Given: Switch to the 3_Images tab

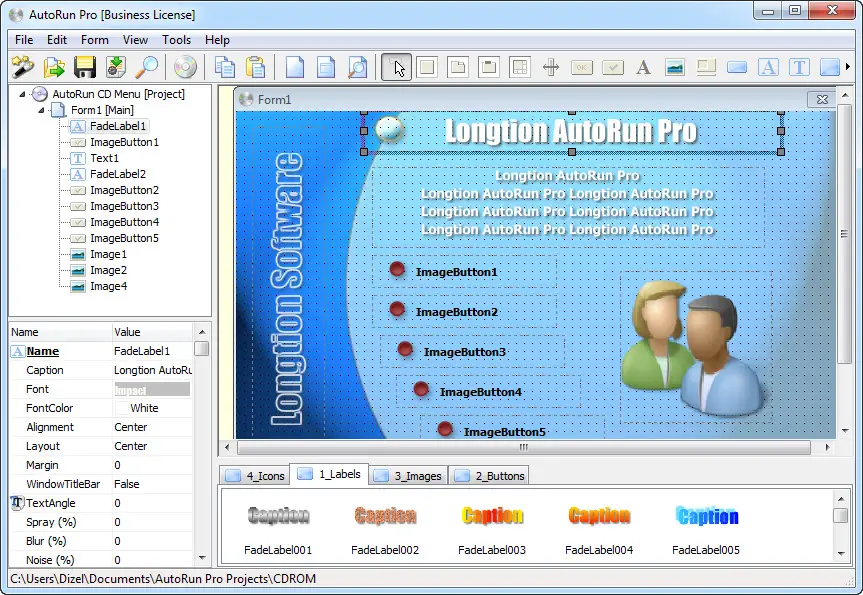Looking at the screenshot, I should coord(408,476).
